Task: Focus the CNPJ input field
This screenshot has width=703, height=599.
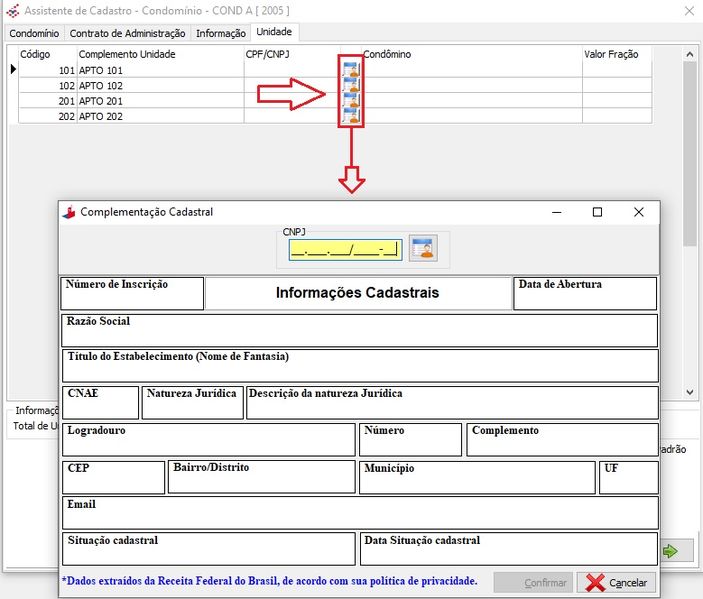Action: click(344, 249)
